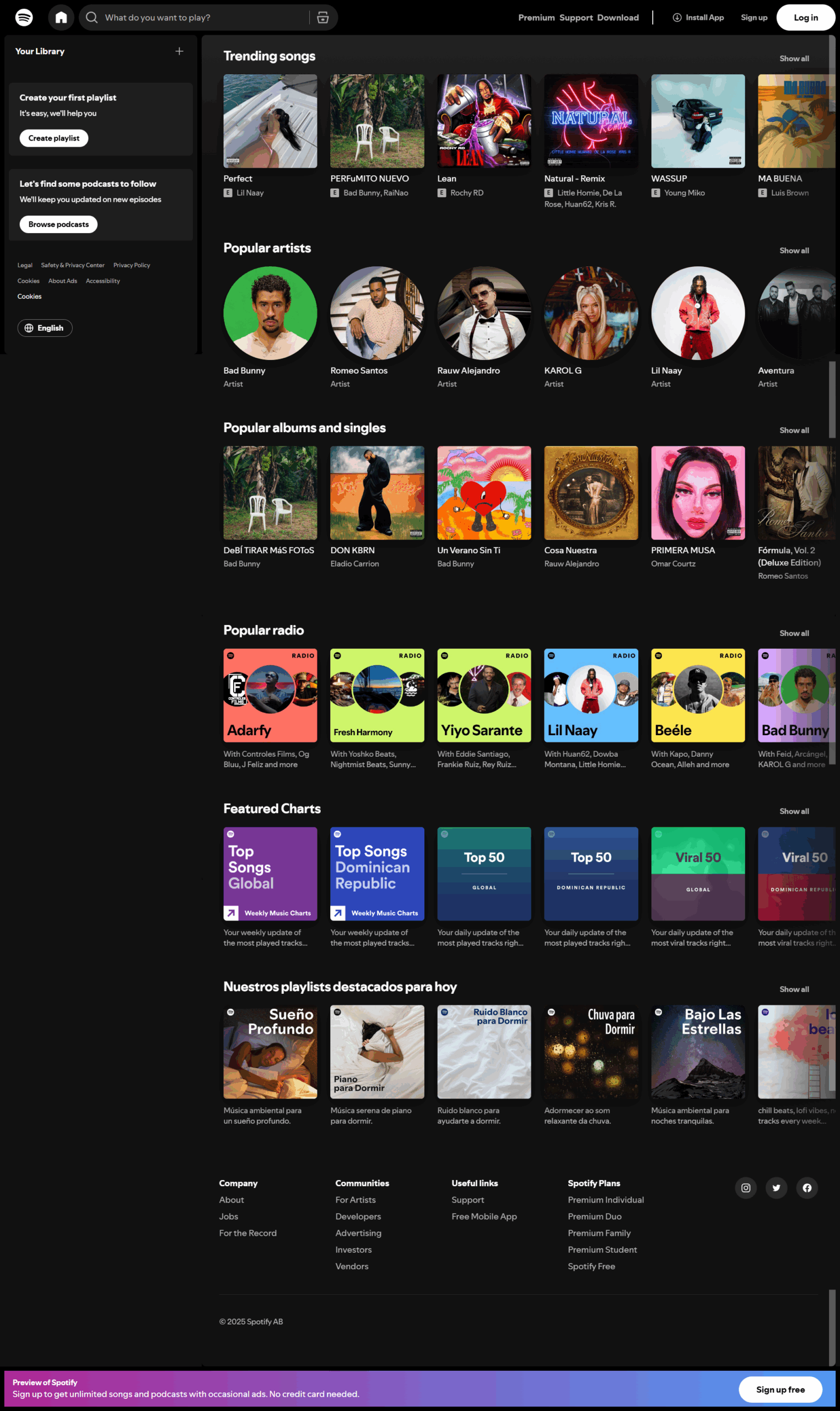840x1411 pixels.
Task: Open the Viral 50 Global chart card
Action: (698, 874)
